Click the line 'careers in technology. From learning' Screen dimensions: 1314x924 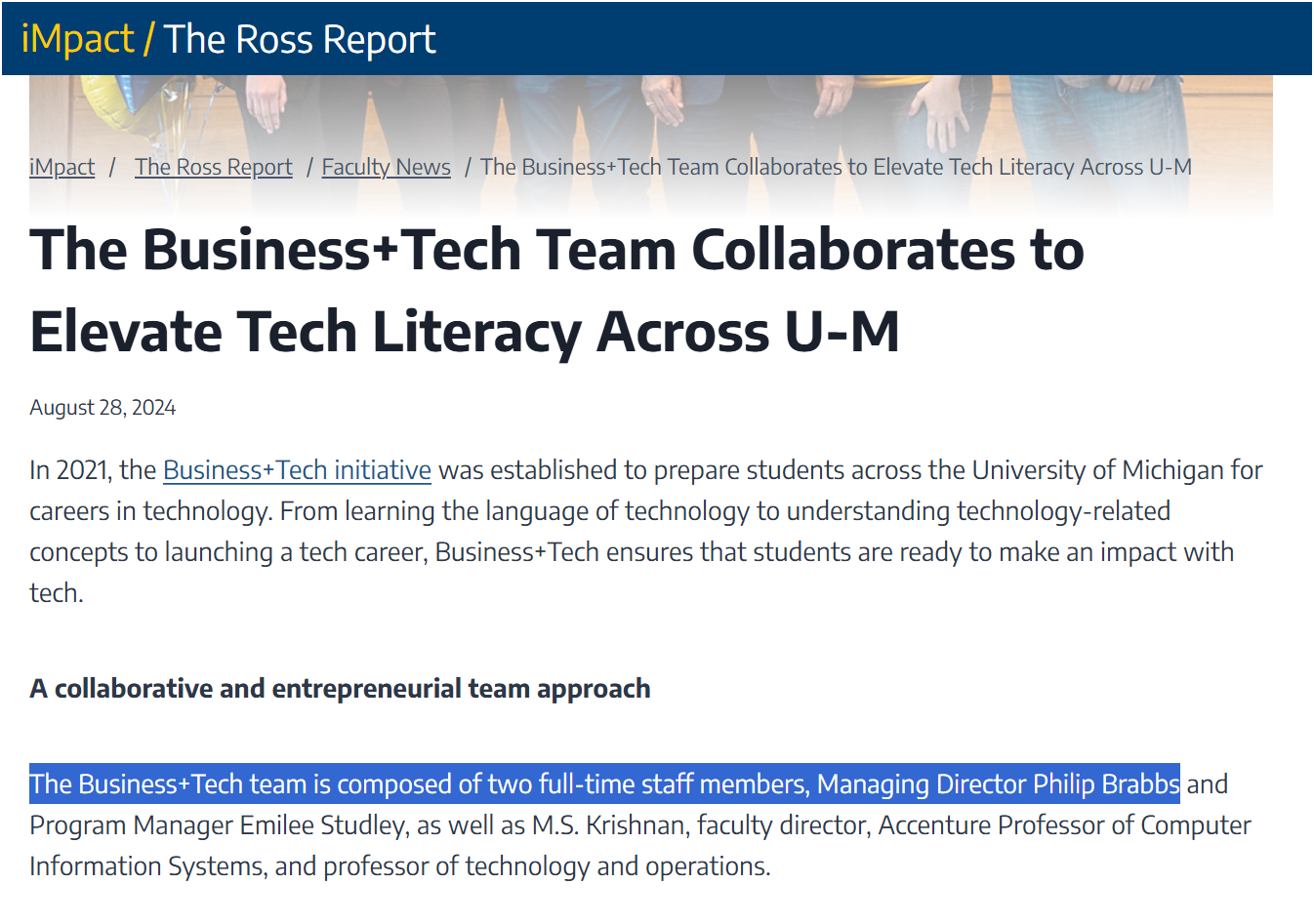click(599, 511)
